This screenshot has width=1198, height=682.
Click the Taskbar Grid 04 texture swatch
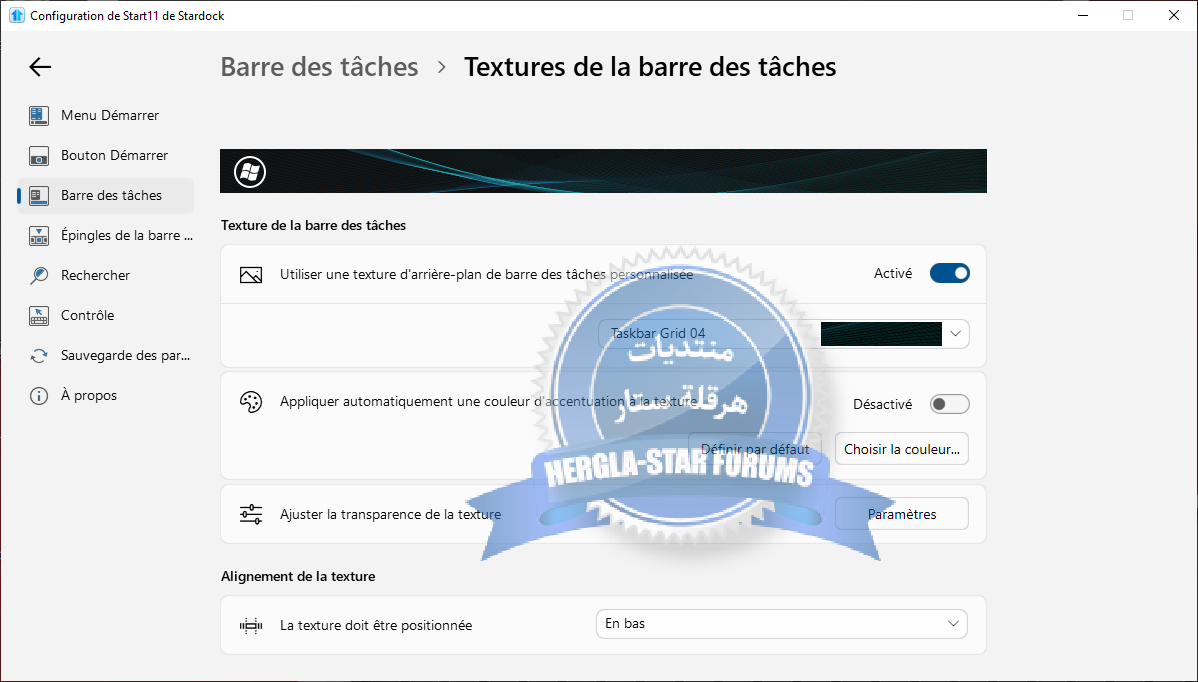(x=881, y=334)
